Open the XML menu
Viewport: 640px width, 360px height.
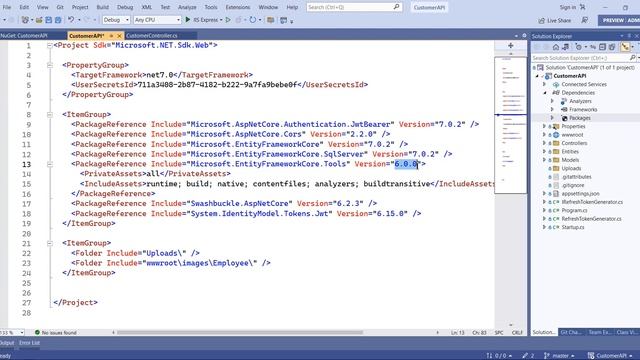(147, 7)
